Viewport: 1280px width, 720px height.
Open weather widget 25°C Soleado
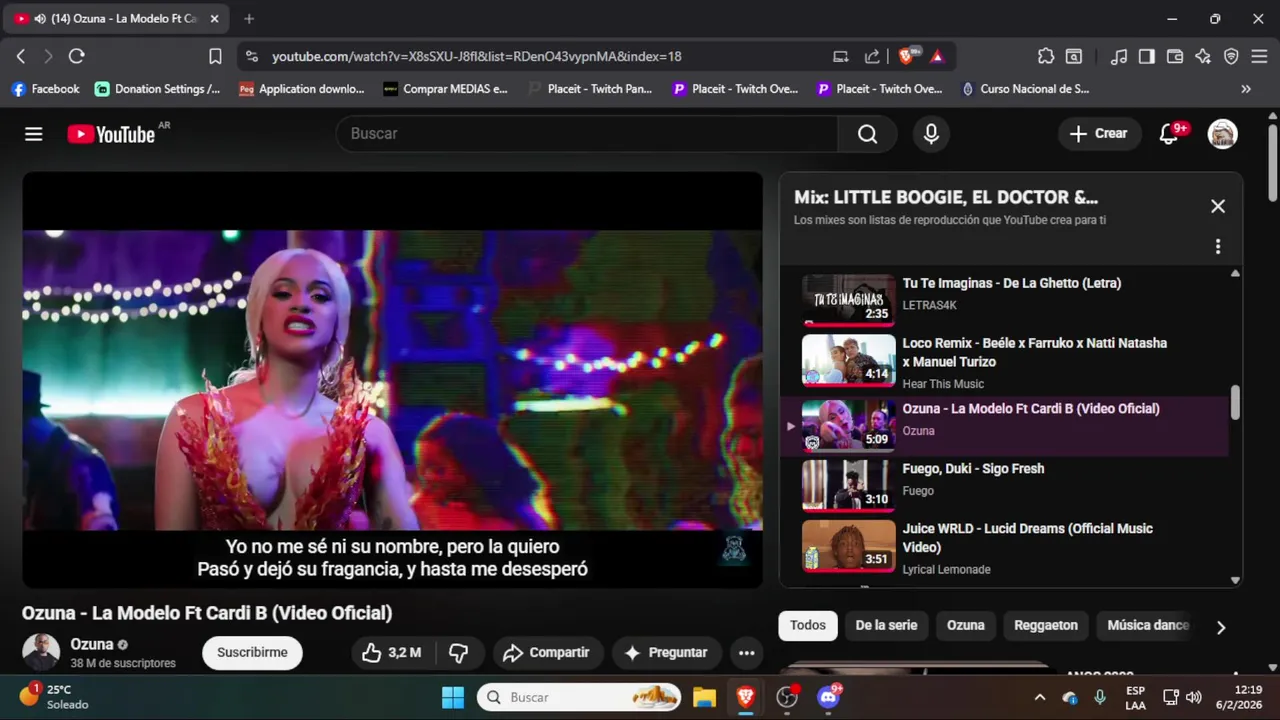pos(54,697)
